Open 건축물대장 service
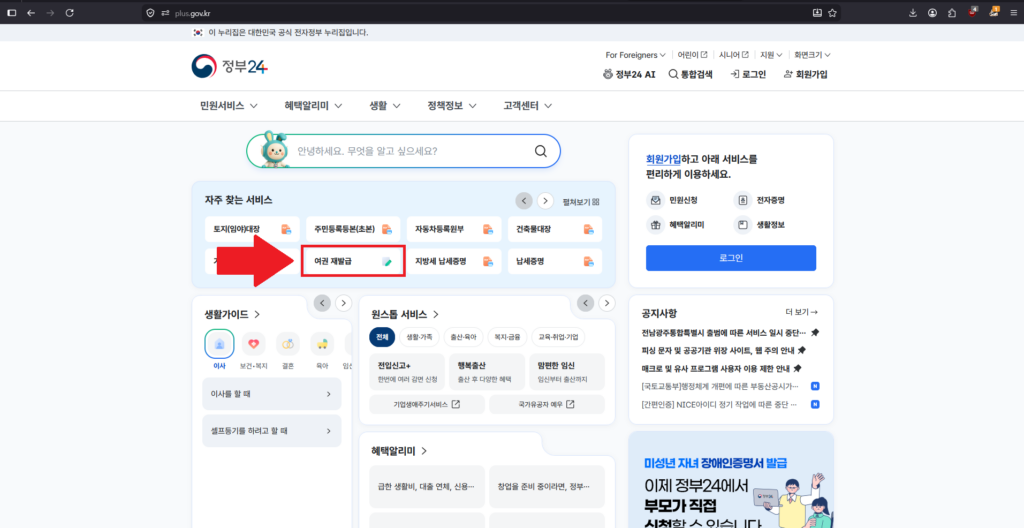This screenshot has width=1024, height=528. (555, 229)
